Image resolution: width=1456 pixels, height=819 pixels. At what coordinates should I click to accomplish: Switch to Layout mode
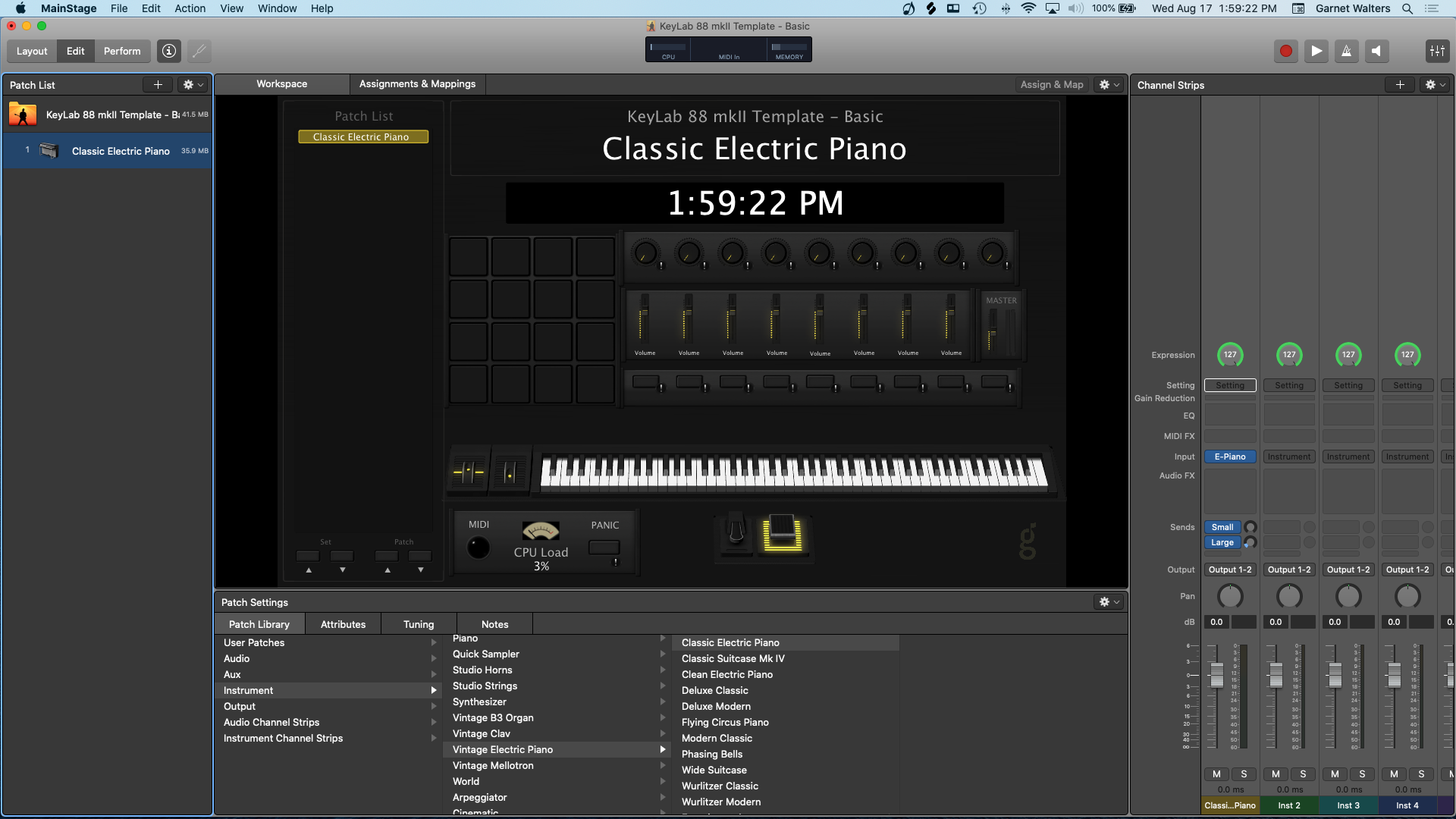[32, 51]
